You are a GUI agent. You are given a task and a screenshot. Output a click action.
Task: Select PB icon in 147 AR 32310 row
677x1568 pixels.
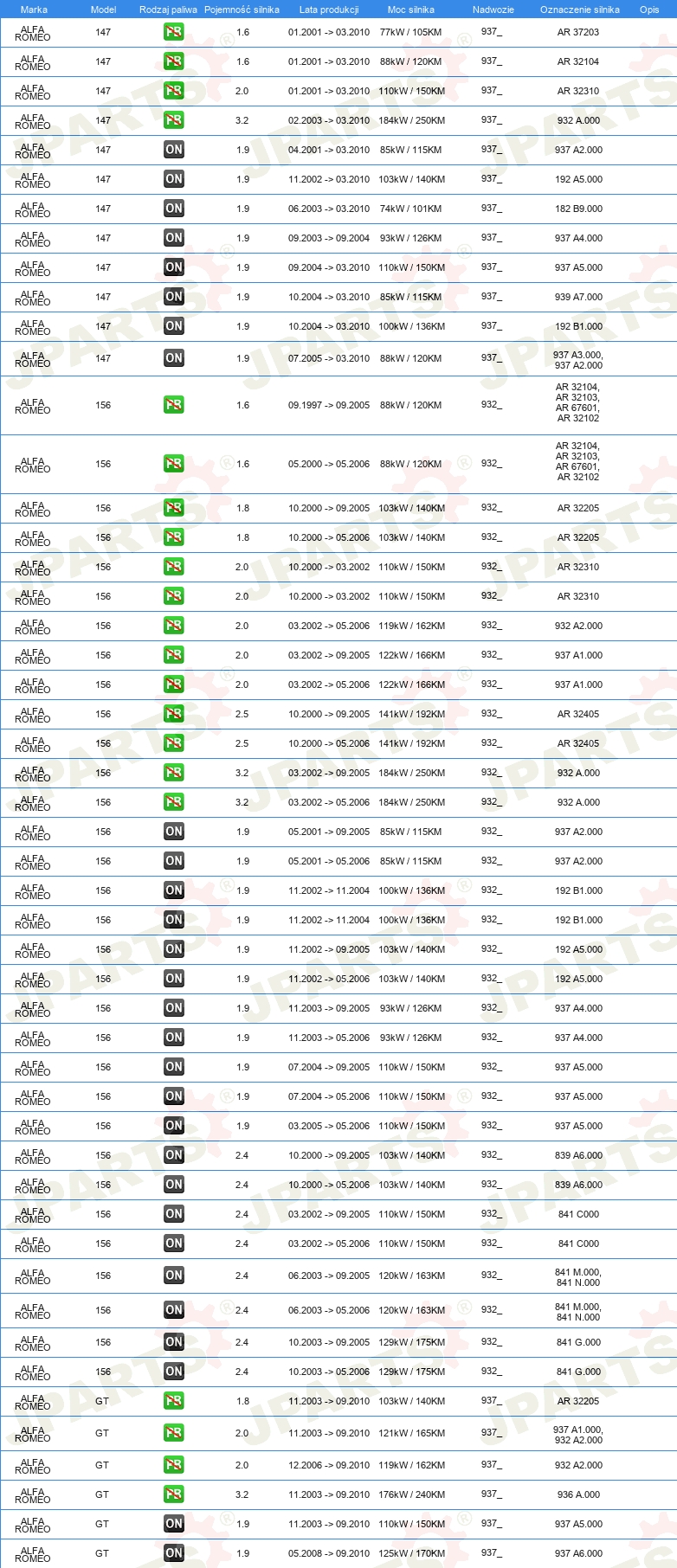click(x=174, y=91)
